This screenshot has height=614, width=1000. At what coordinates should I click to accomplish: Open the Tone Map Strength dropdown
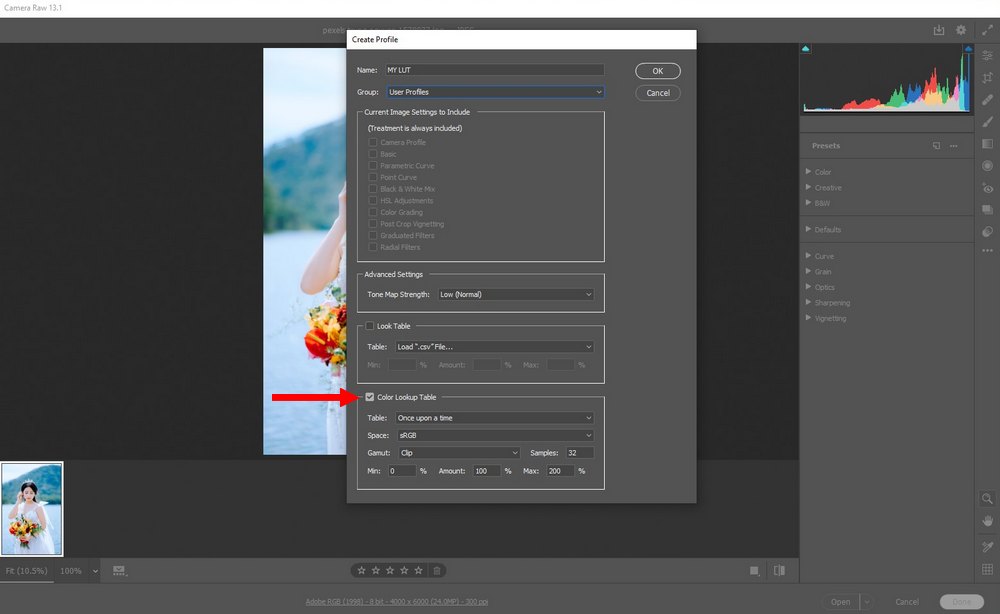(516, 295)
